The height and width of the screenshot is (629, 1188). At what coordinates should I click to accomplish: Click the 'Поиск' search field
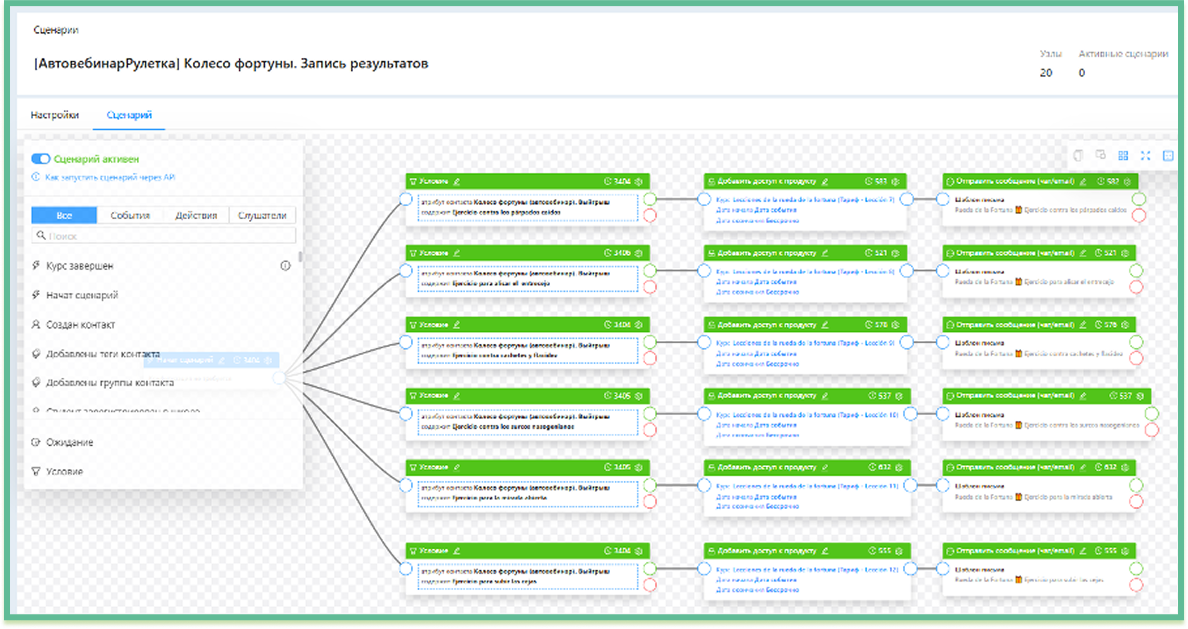[165, 236]
